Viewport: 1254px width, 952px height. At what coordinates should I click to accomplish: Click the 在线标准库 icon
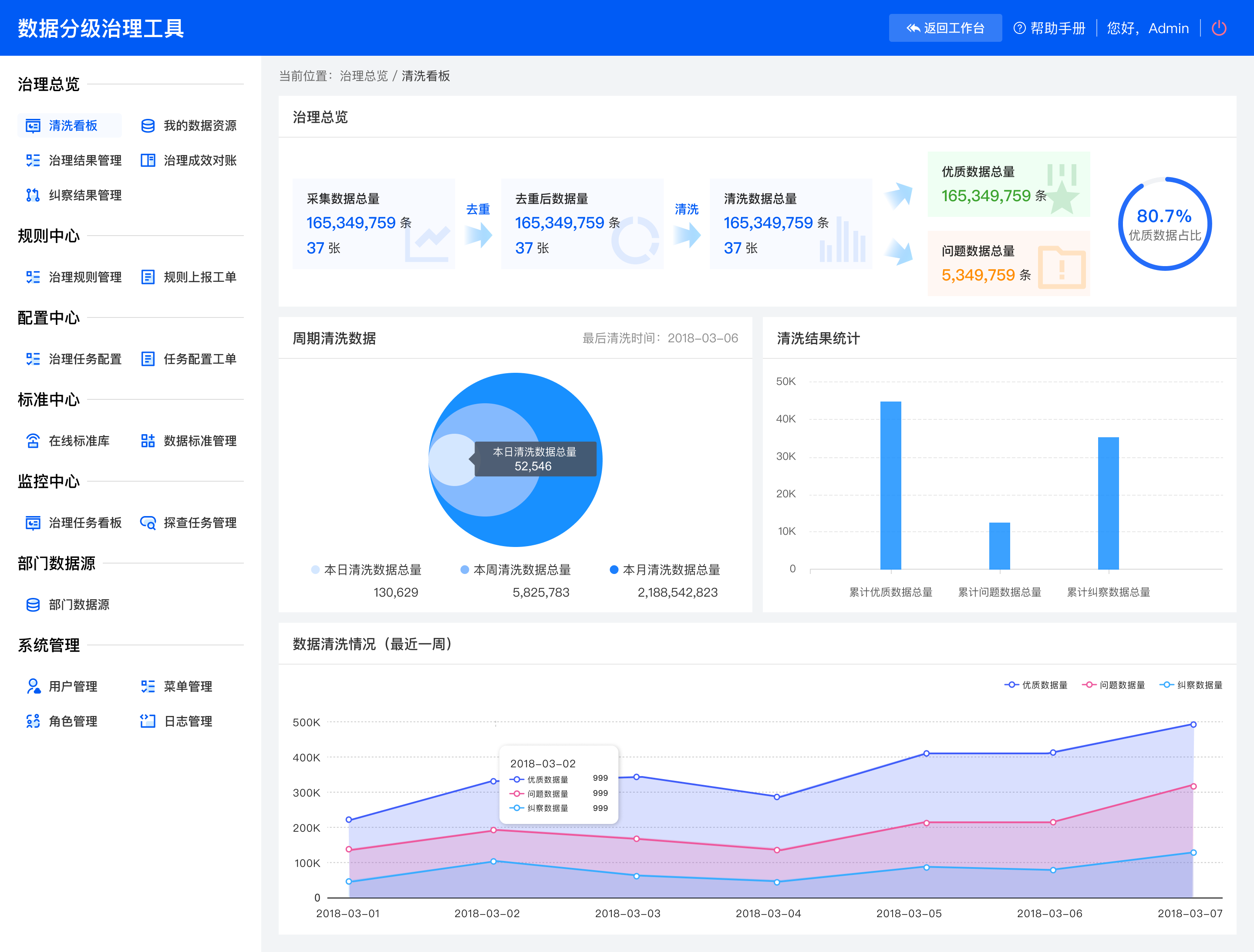click(x=33, y=441)
